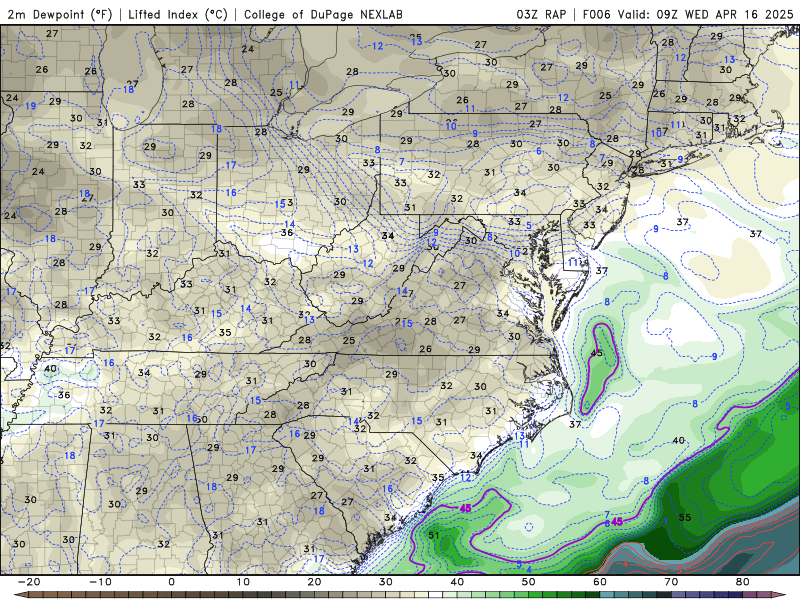The image size is (800, 600).
Task: Click the 50 label on the legend scale
Action: pyautogui.click(x=529, y=582)
